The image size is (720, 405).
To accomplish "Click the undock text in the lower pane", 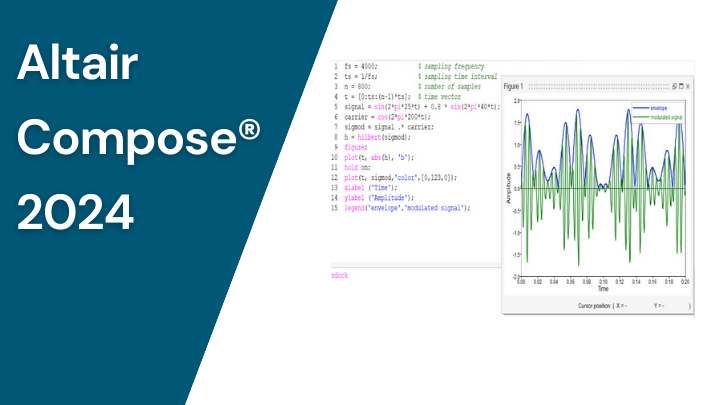I will pos(342,272).
